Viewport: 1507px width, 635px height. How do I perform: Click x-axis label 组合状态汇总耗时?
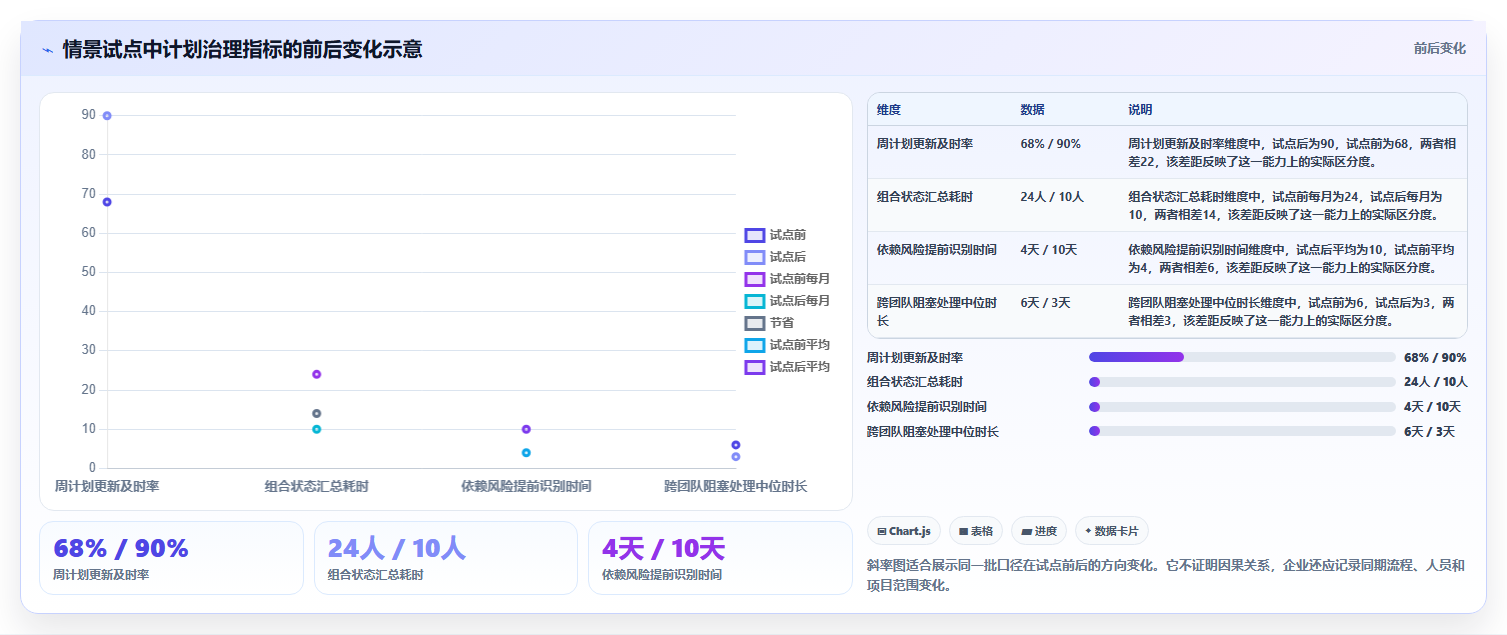click(317, 487)
